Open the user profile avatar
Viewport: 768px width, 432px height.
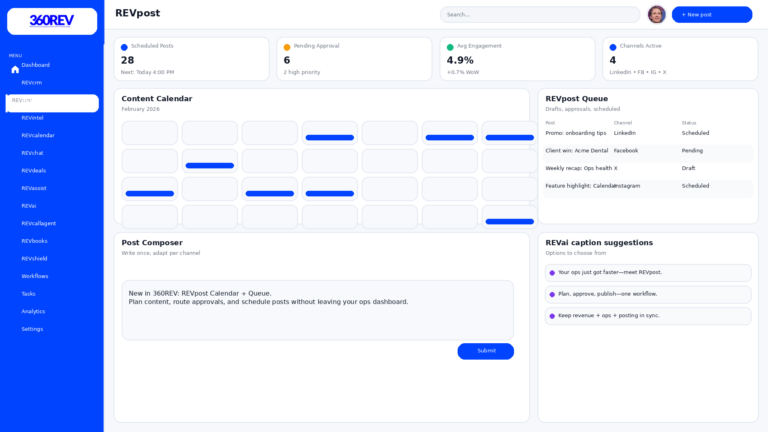[656, 14]
